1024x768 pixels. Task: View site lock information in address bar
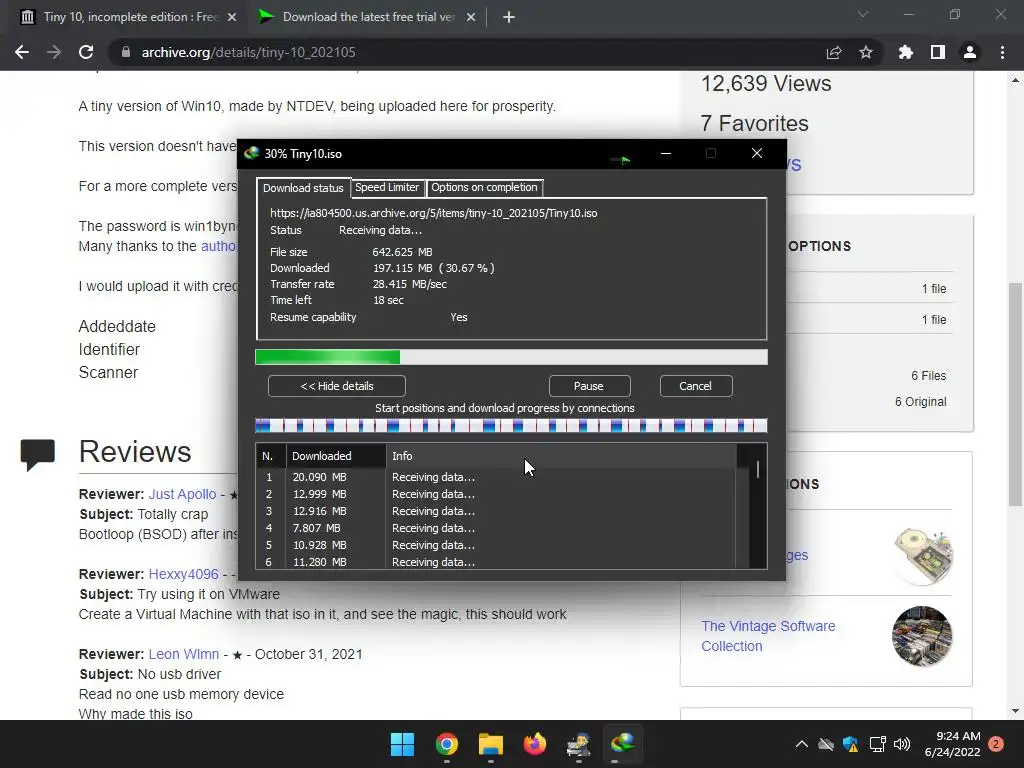point(126,52)
